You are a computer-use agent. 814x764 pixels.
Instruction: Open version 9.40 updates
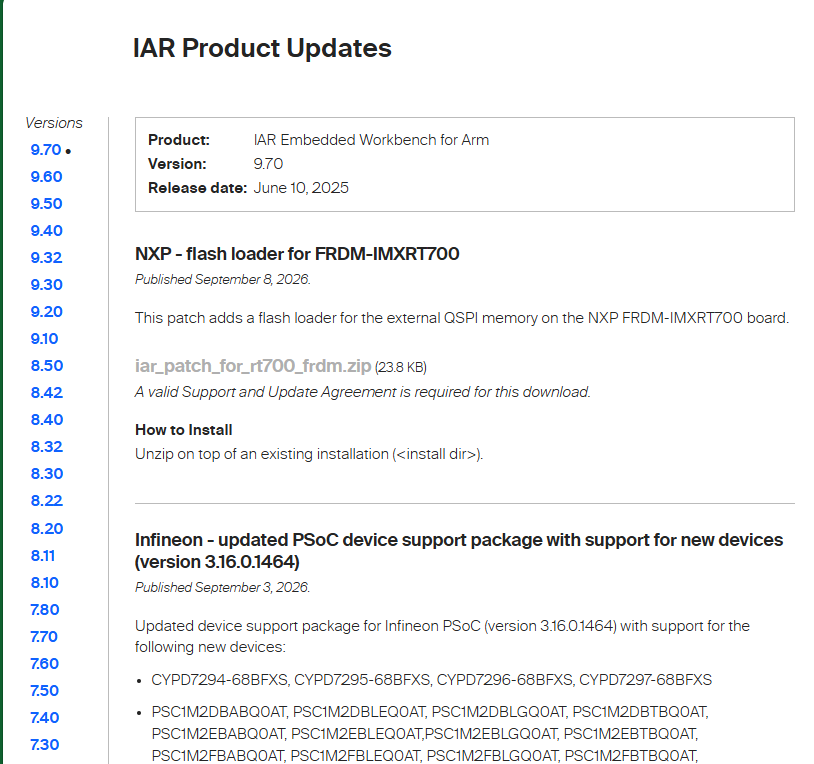pos(46,231)
